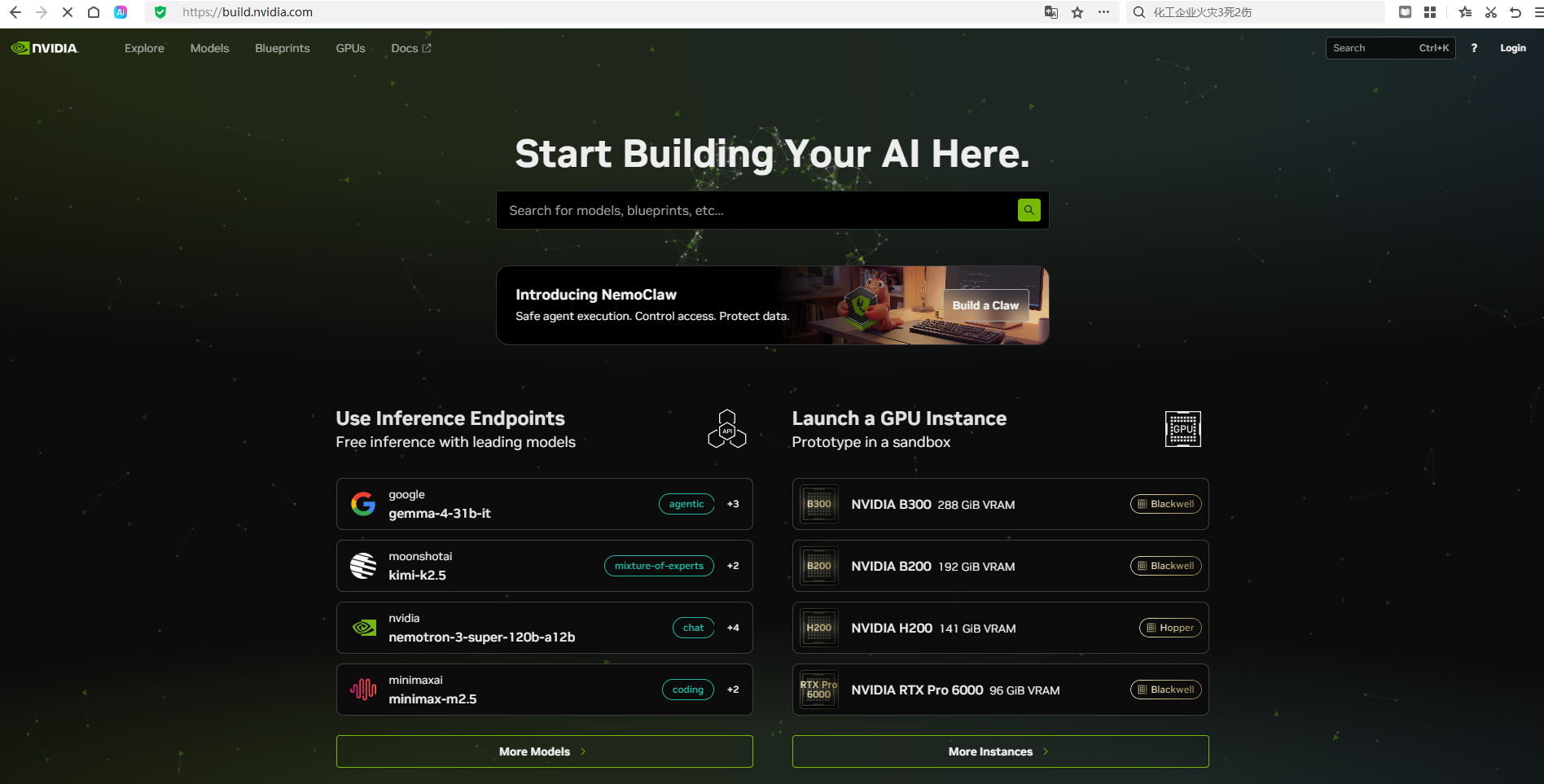Open the NVIDIA B200 instance
The image size is (1544, 784).
pyautogui.click(x=1001, y=566)
